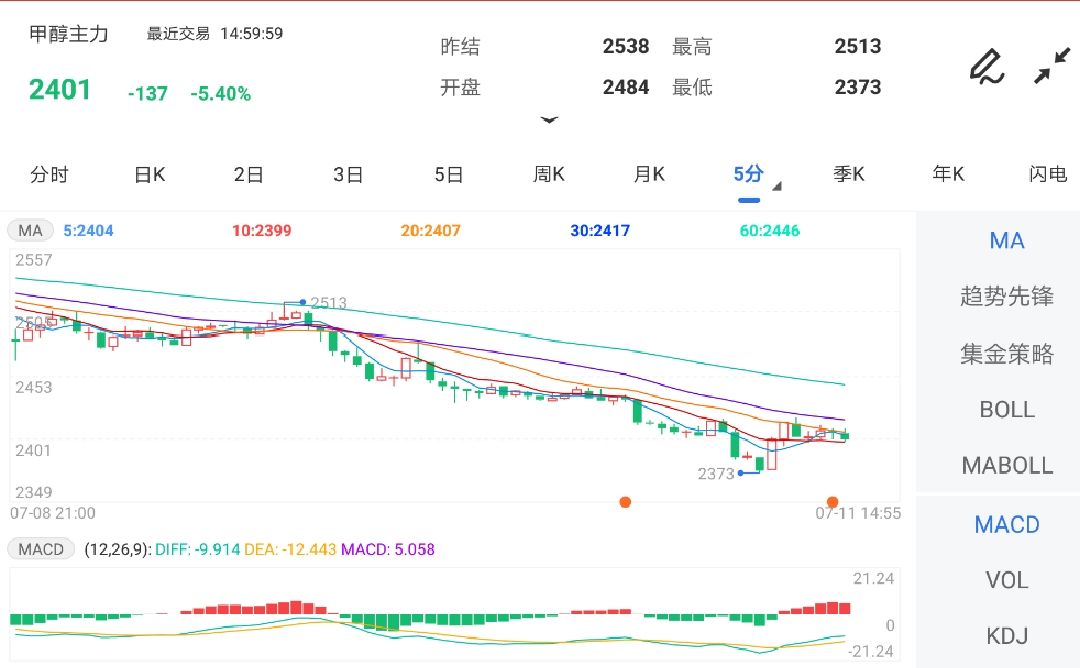The width and height of the screenshot is (1080, 668).
Task: Select the 3日 tab
Action: [349, 174]
